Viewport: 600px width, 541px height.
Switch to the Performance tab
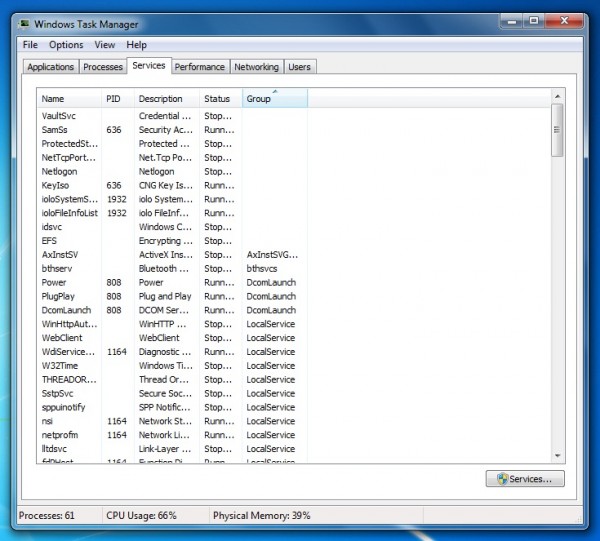pyautogui.click(x=200, y=67)
